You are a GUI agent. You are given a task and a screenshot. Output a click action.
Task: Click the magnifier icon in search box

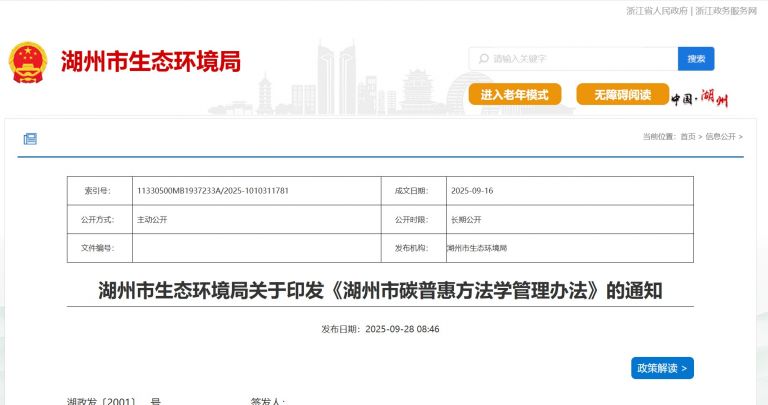pyautogui.click(x=483, y=59)
